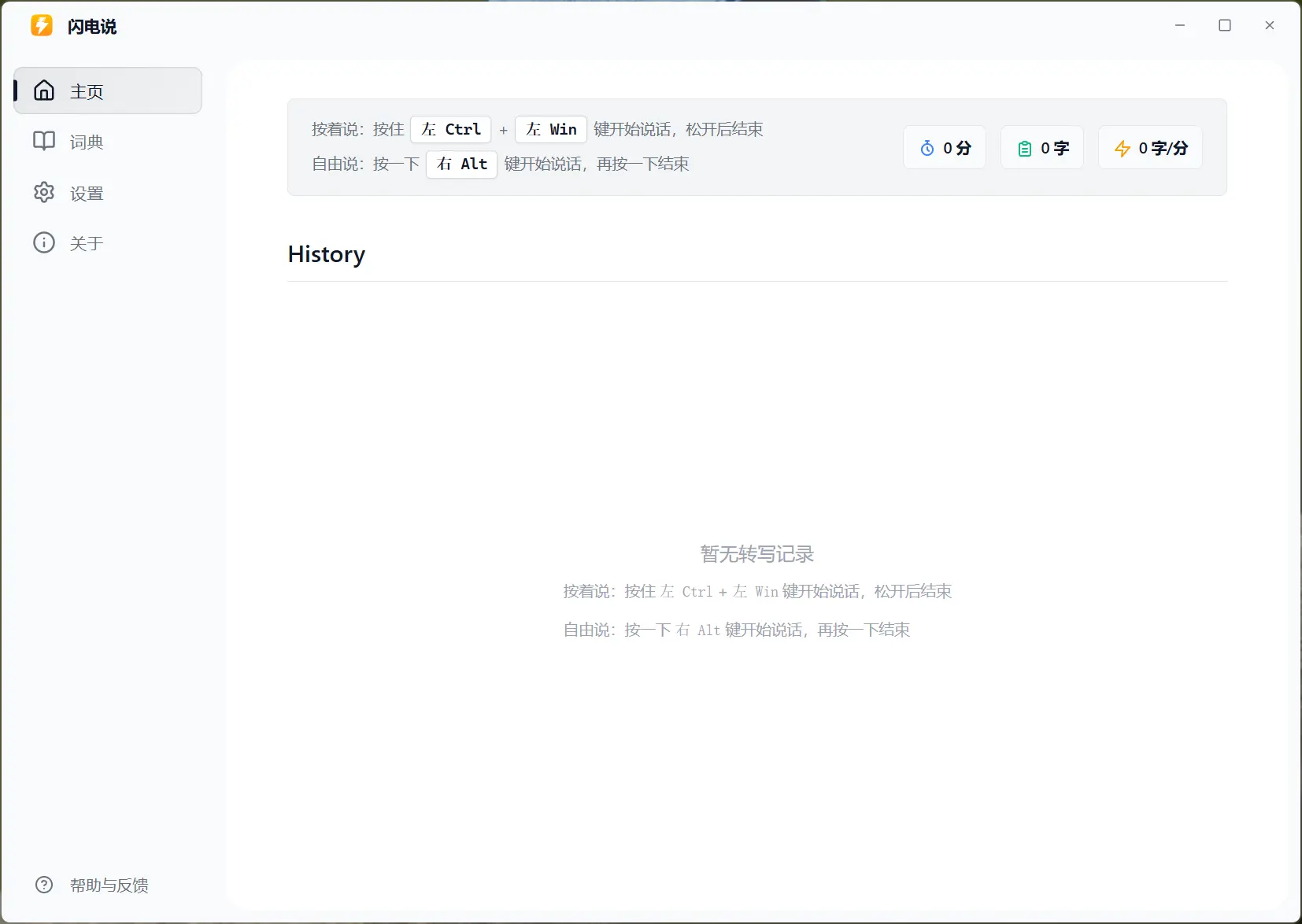
Task: Click the blue timer icon
Action: point(927,148)
